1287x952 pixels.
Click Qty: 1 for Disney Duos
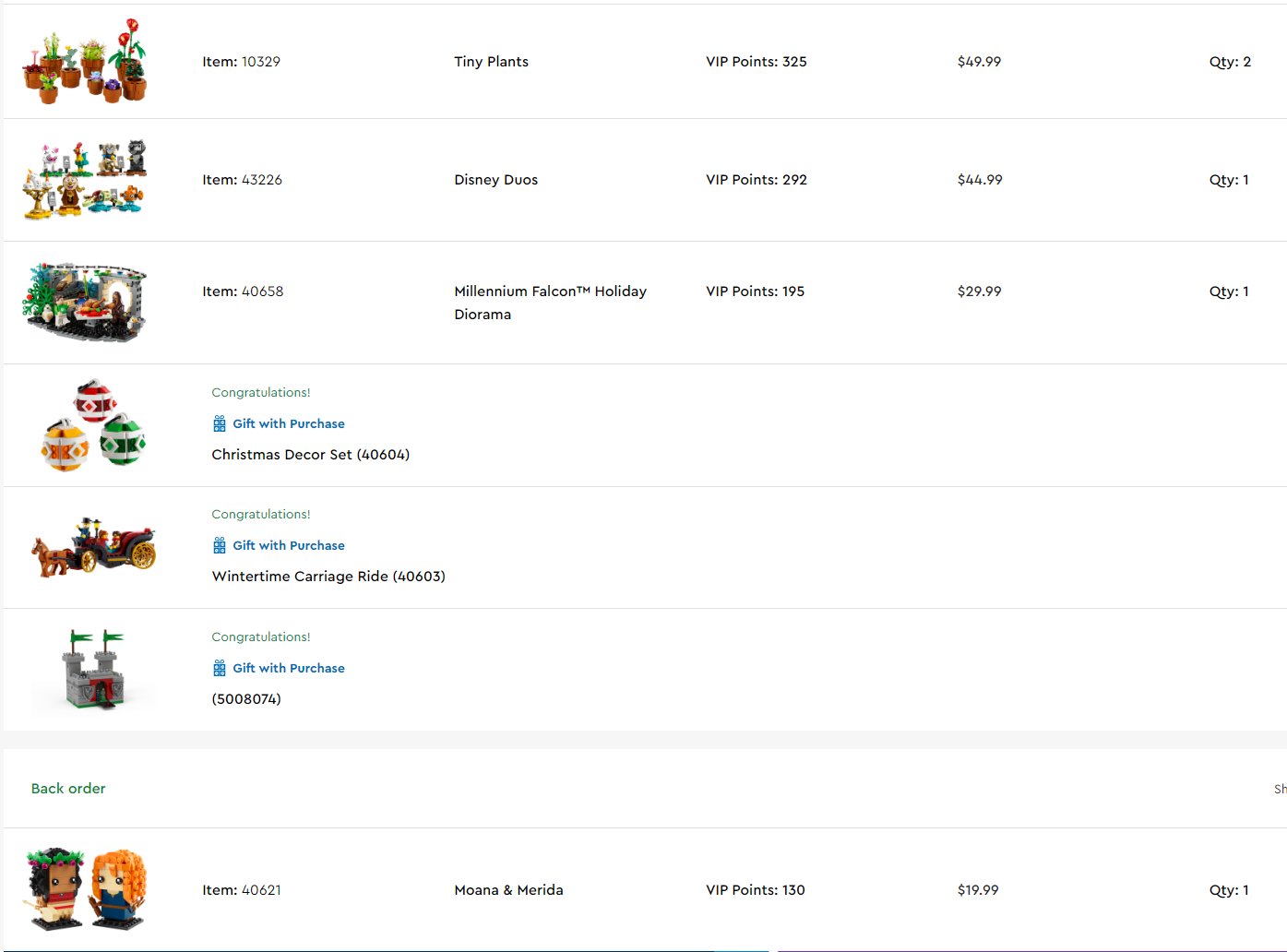(1230, 180)
